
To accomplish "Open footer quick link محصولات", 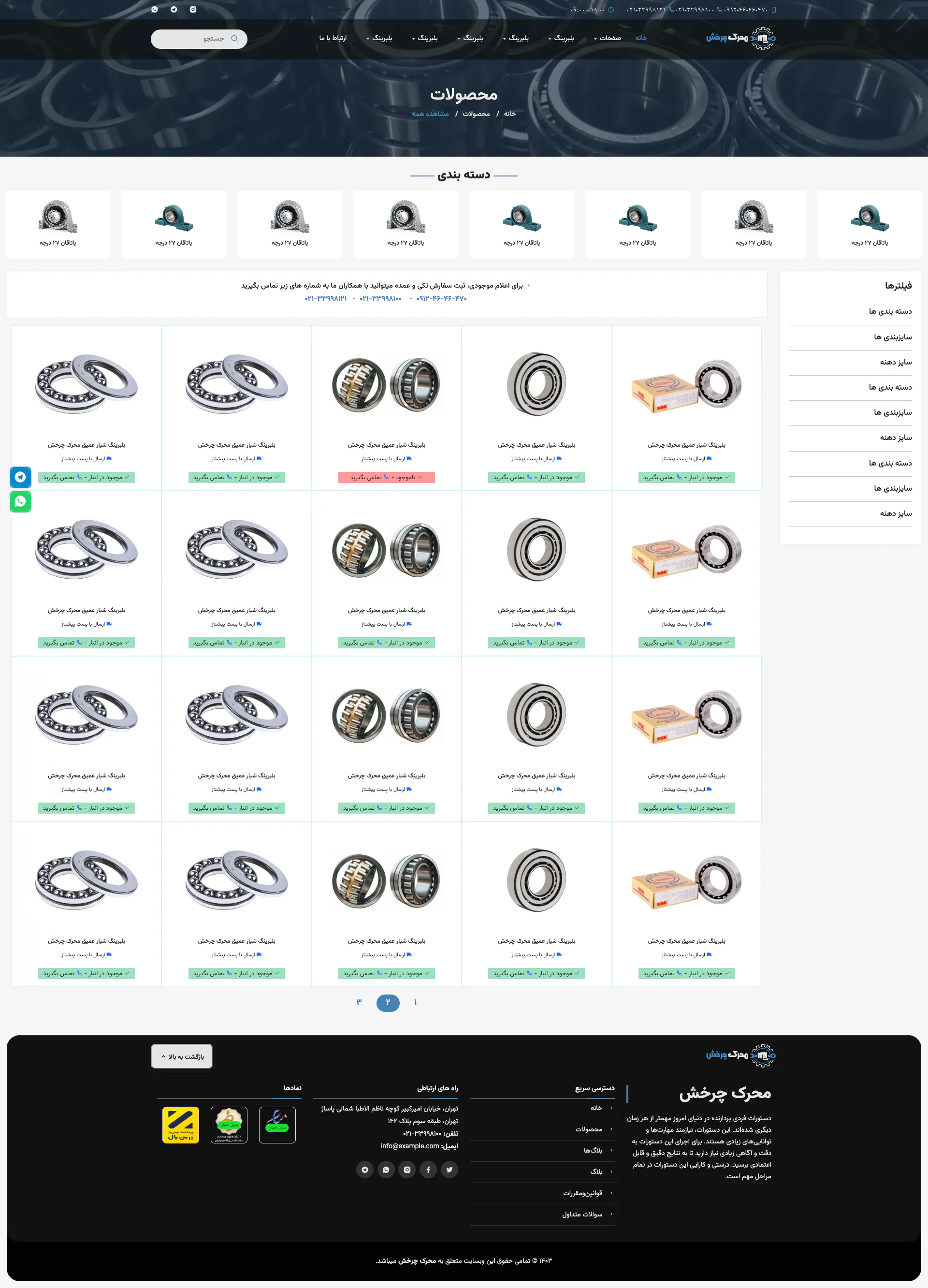I will pos(589,1129).
